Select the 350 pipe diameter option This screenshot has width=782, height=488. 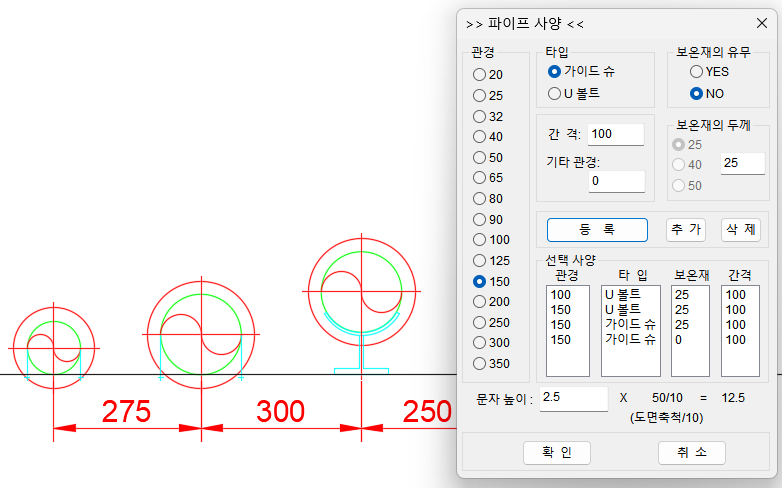[x=480, y=364]
